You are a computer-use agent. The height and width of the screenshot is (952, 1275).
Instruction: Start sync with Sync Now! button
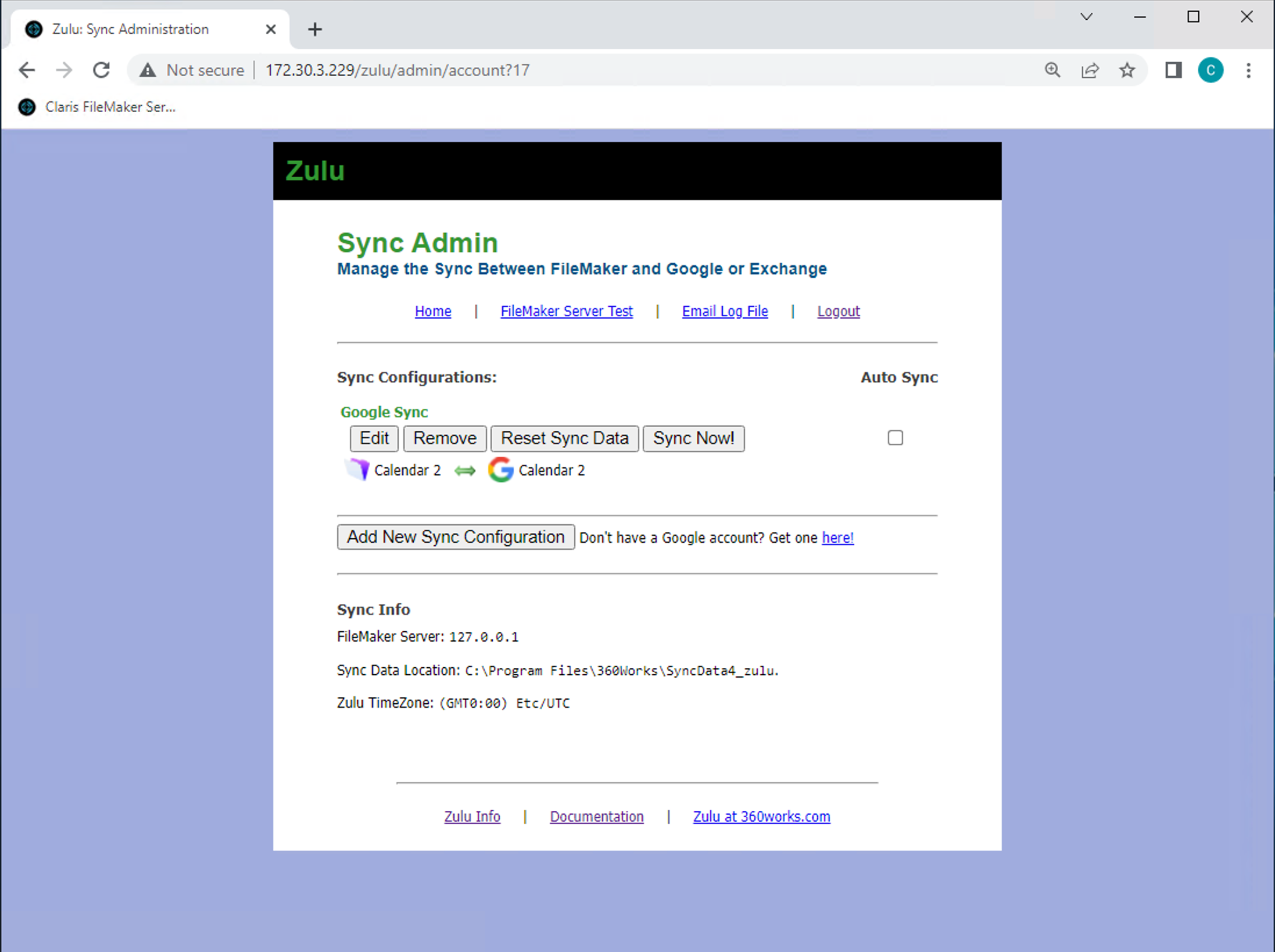point(693,438)
